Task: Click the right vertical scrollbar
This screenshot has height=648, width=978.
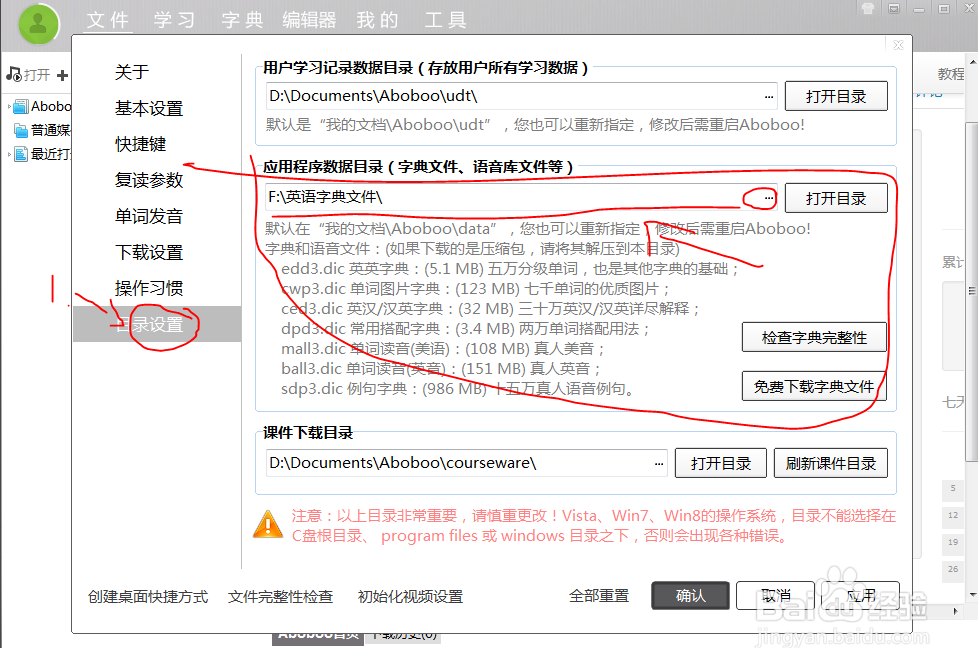Action: coord(972,291)
